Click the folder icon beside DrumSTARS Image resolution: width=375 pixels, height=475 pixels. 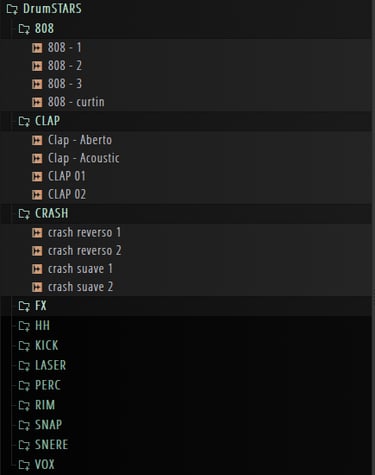[x=12, y=9]
